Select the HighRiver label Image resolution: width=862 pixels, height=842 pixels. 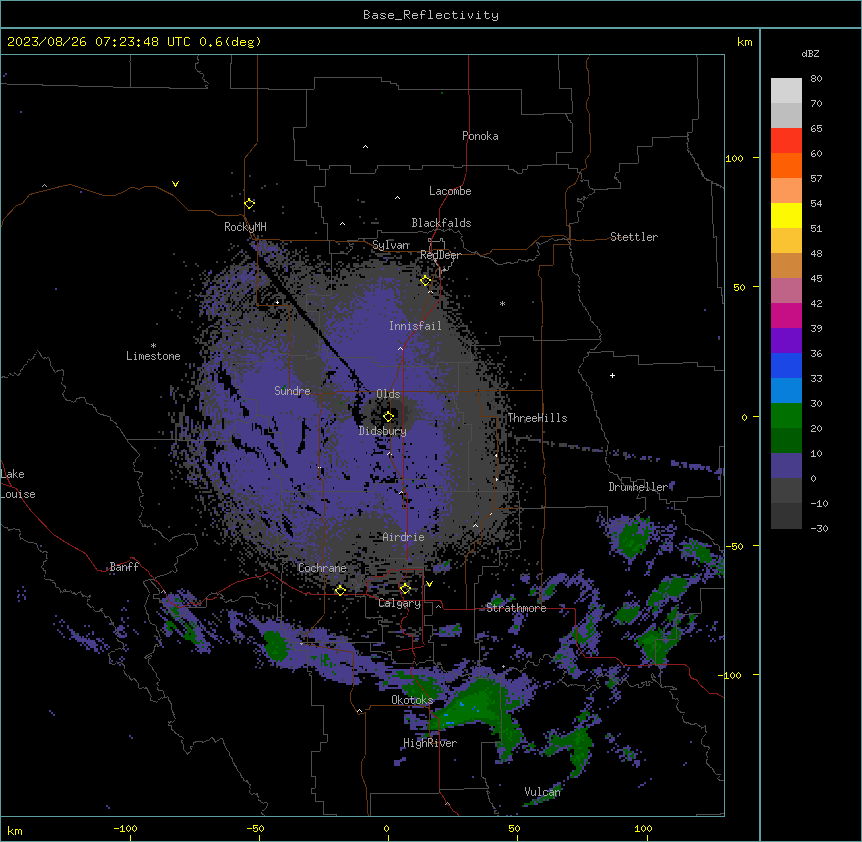pyautogui.click(x=430, y=743)
